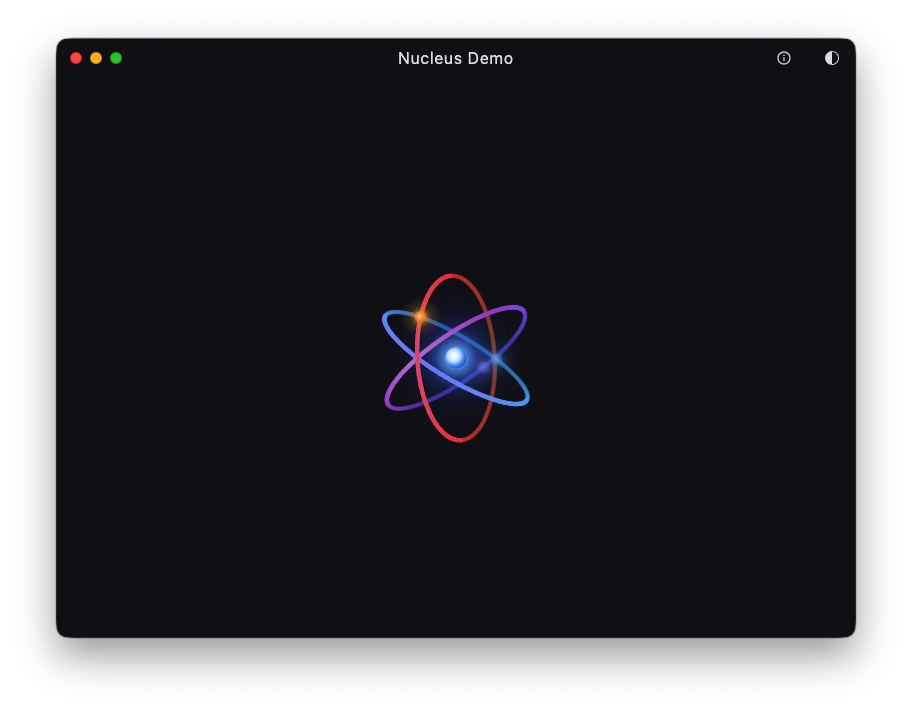
Task: Close the Nucleus Demo window
Action: [x=76, y=58]
